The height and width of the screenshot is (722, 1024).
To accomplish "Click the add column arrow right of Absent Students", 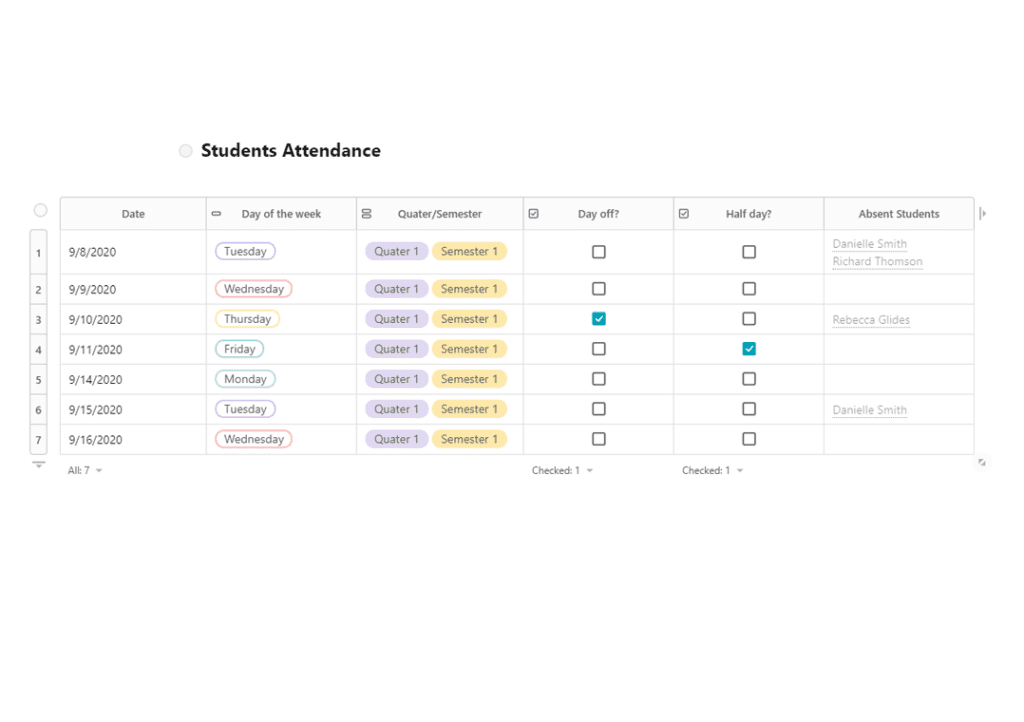I will [983, 213].
